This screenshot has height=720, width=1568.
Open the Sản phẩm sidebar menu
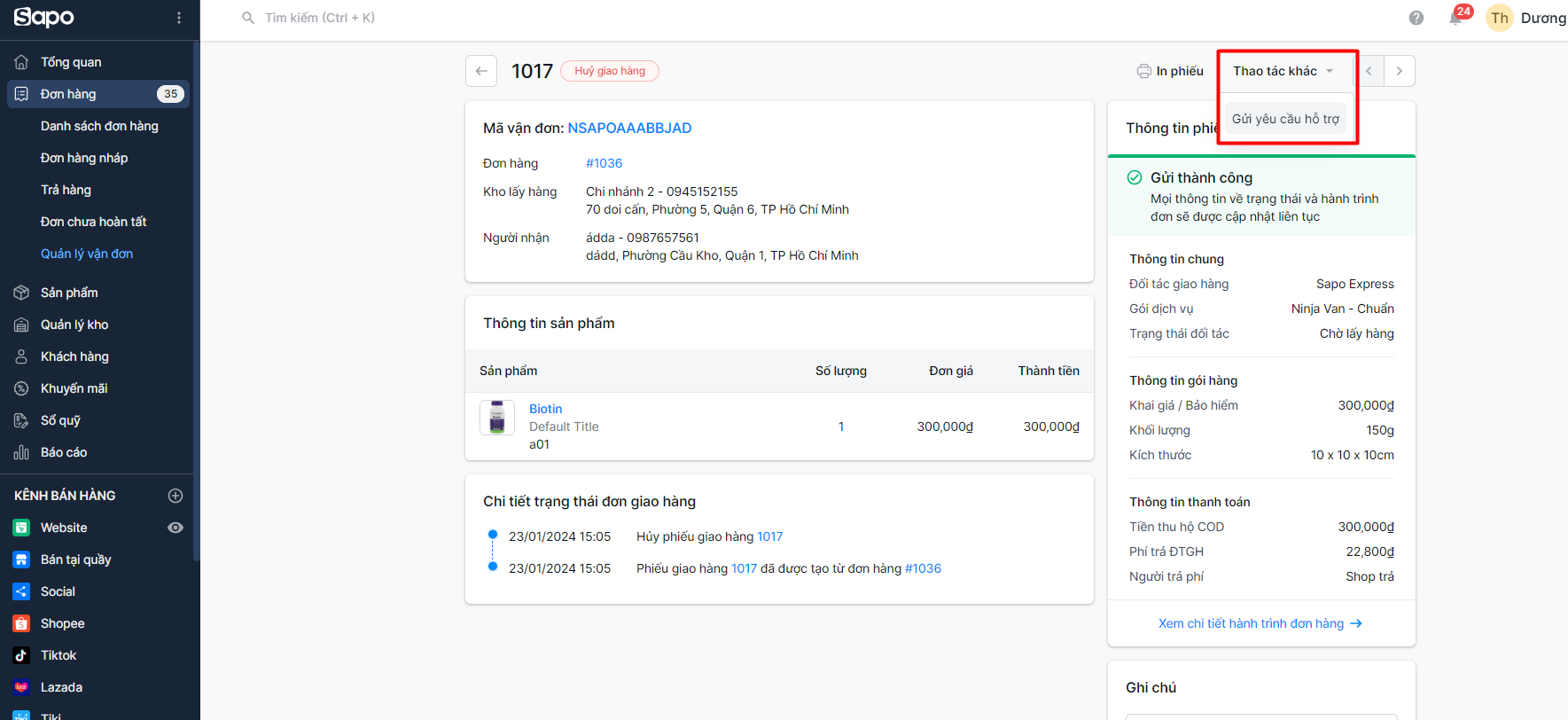[x=69, y=293]
